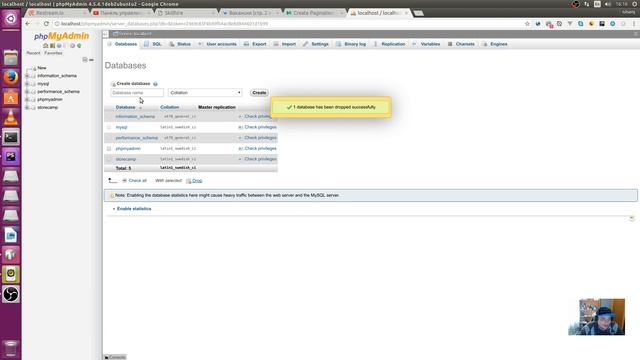The width and height of the screenshot is (640, 360).
Task: Open the User accounts tab
Action: [x=217, y=44]
